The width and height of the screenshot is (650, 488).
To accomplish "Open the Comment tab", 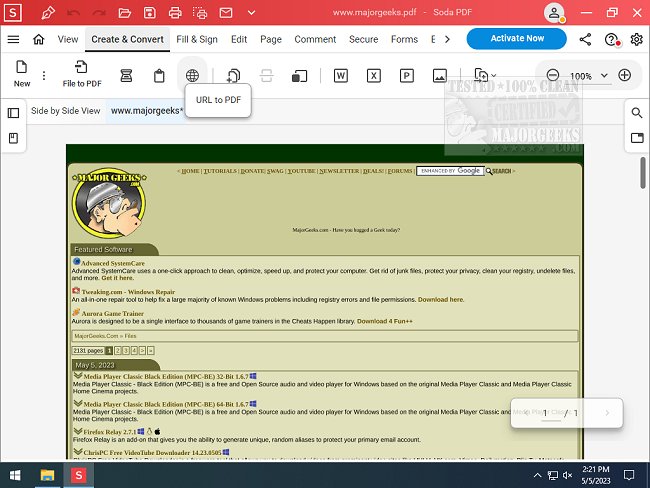I will pos(315,39).
